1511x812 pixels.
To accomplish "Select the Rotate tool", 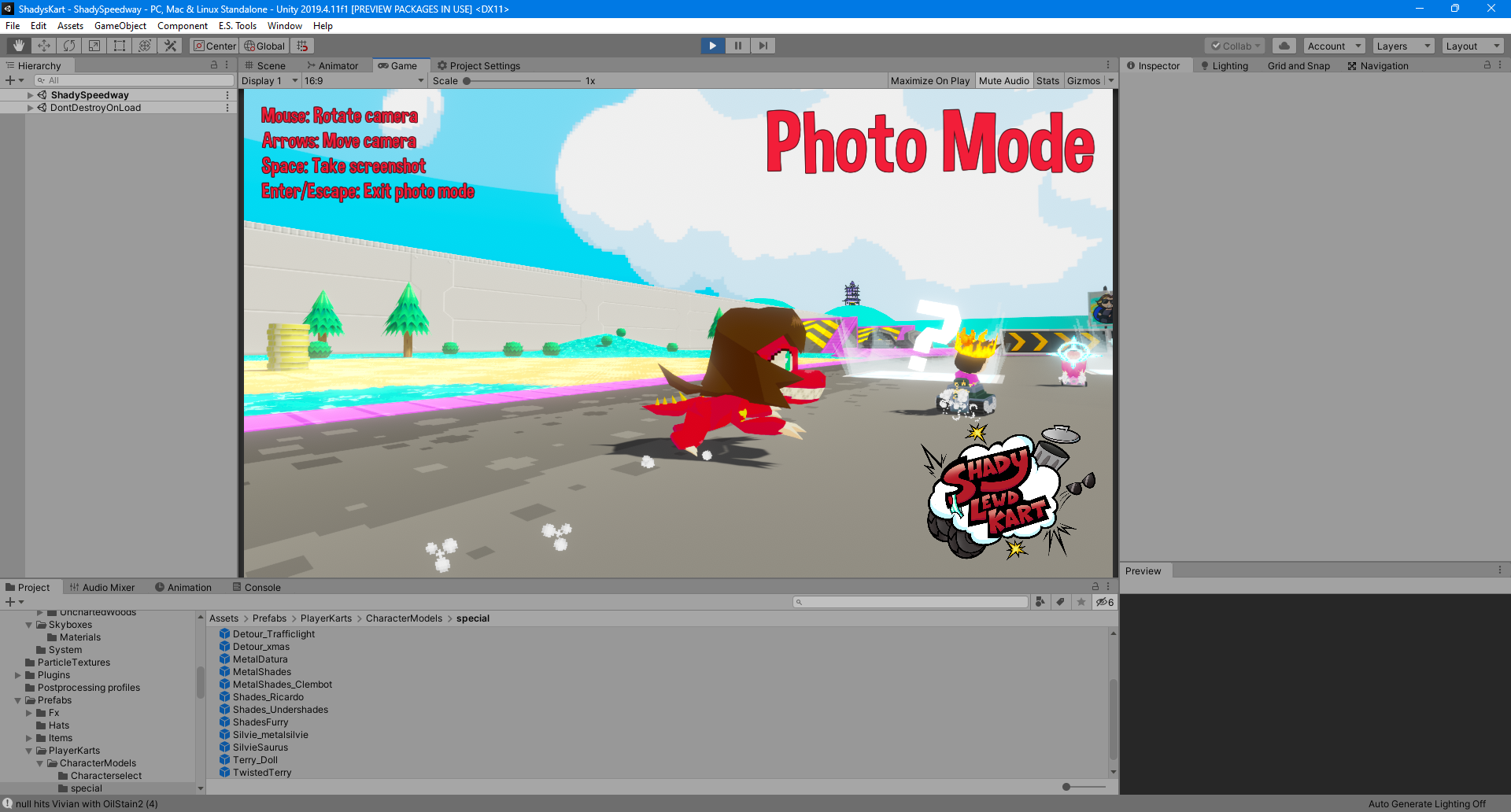I will click(69, 46).
